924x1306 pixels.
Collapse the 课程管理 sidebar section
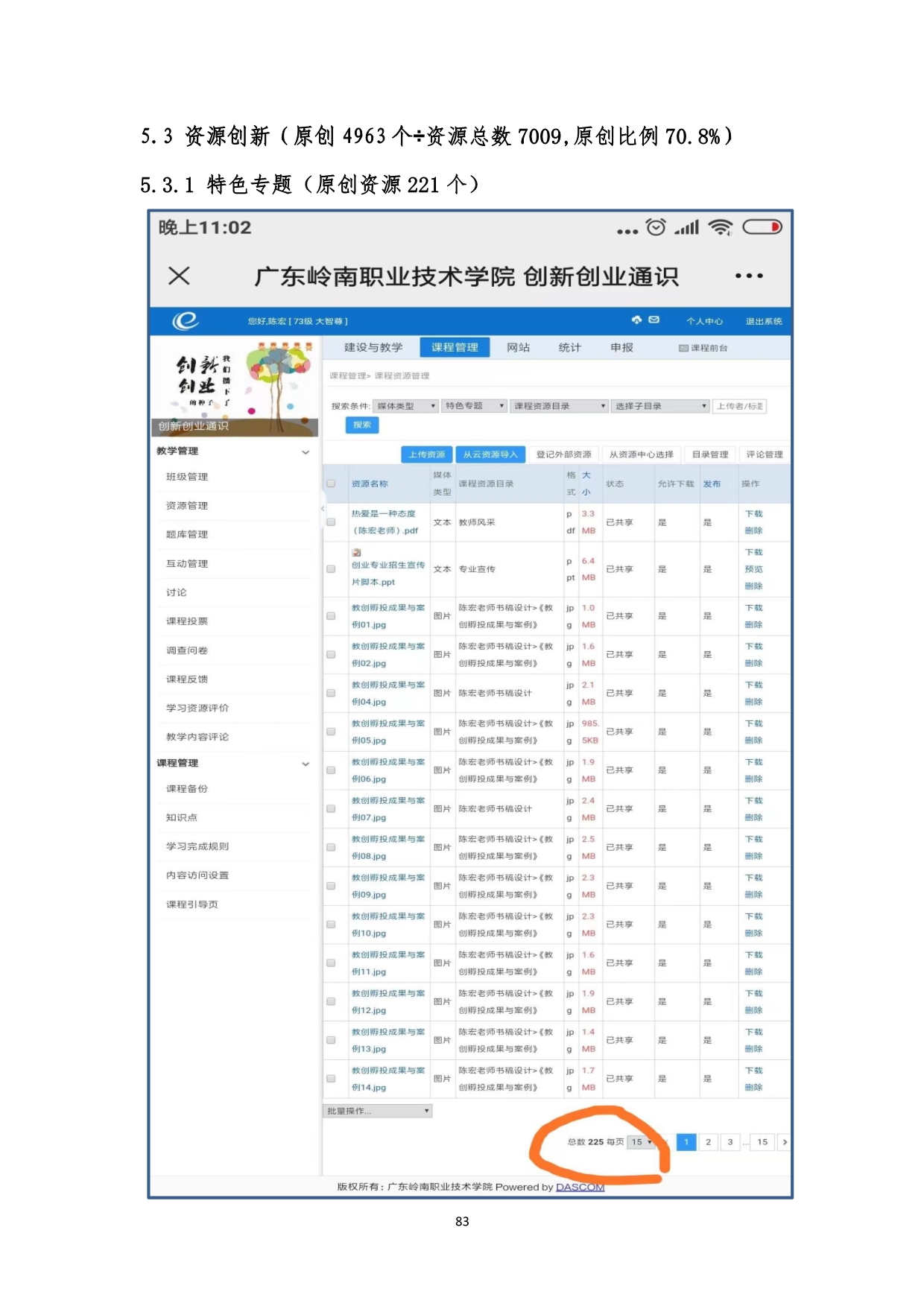click(306, 764)
